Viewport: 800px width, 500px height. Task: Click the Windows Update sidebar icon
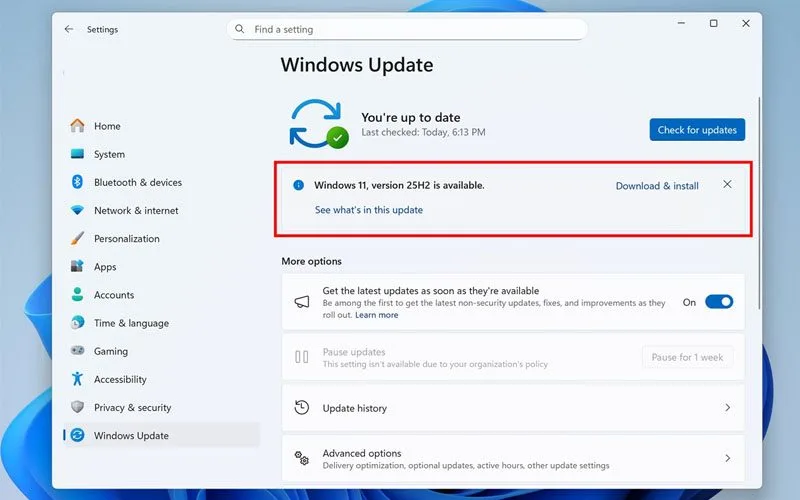78,435
